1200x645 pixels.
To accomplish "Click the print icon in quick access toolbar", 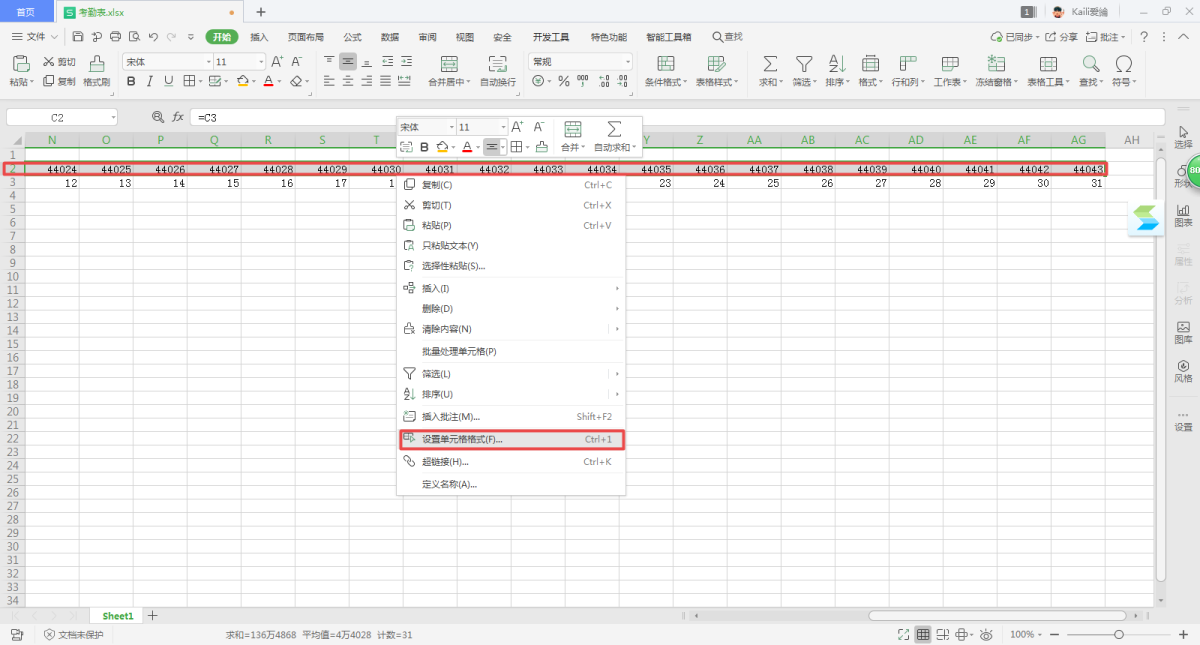I will click(115, 37).
